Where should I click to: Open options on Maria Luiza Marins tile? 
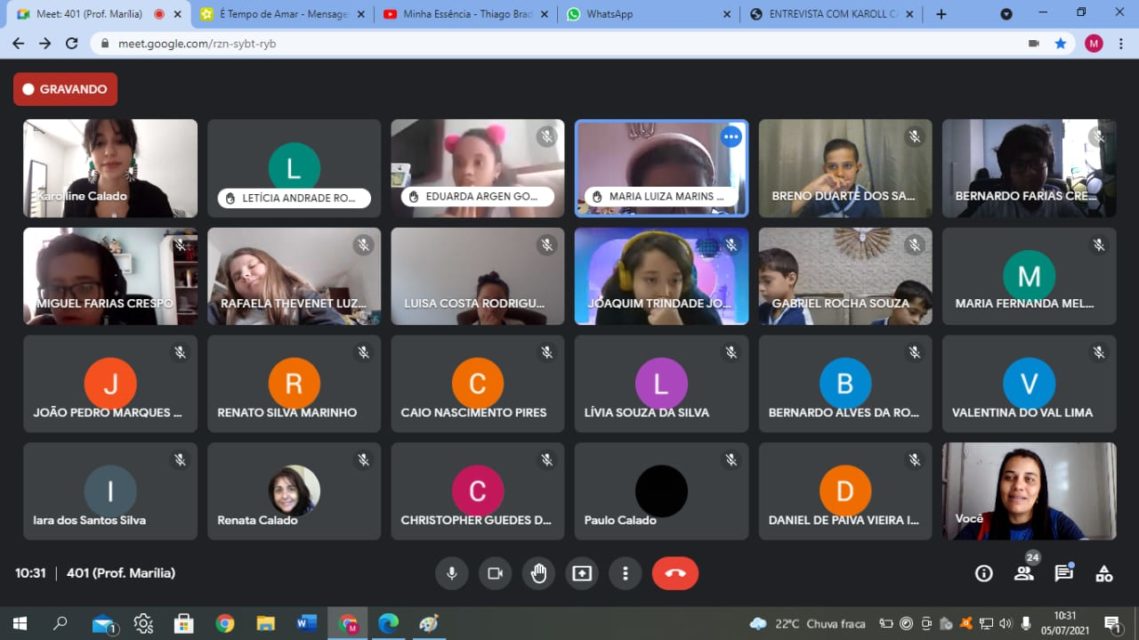click(x=731, y=137)
